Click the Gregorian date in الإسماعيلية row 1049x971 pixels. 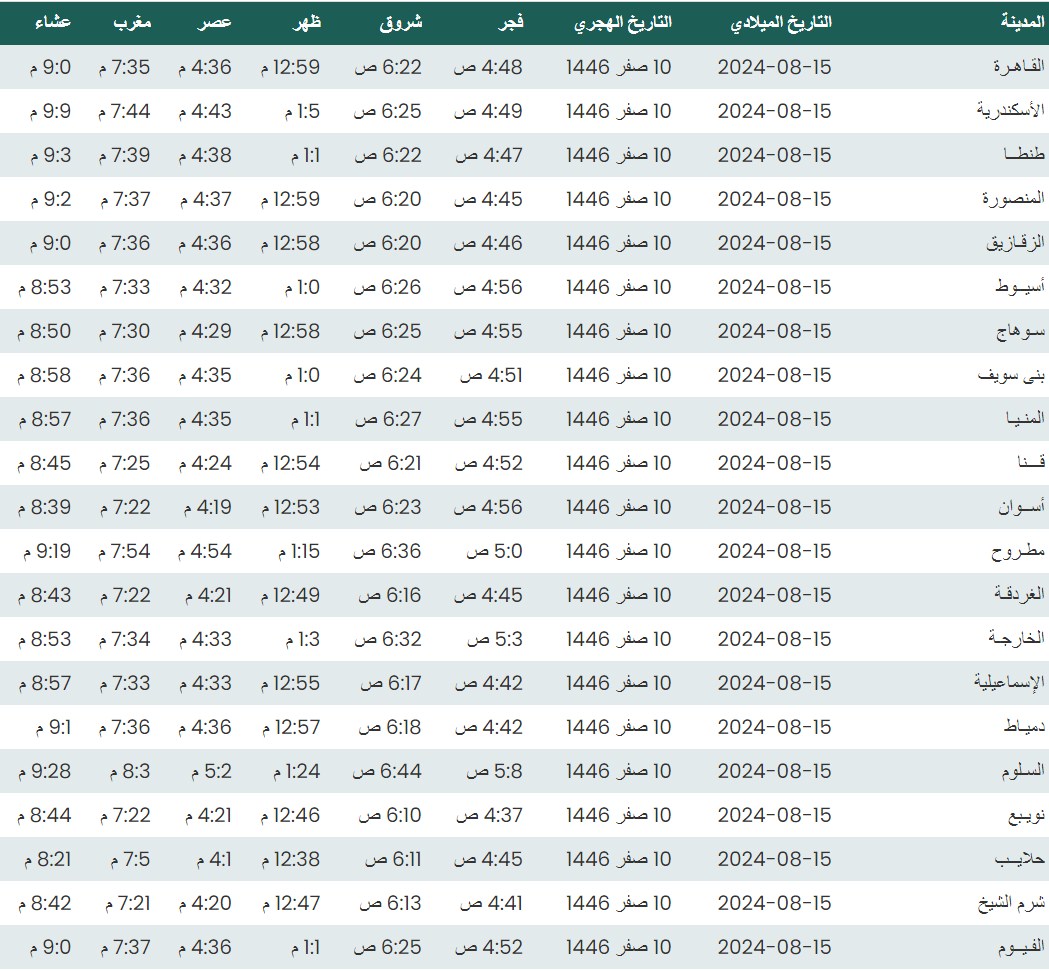pos(774,683)
